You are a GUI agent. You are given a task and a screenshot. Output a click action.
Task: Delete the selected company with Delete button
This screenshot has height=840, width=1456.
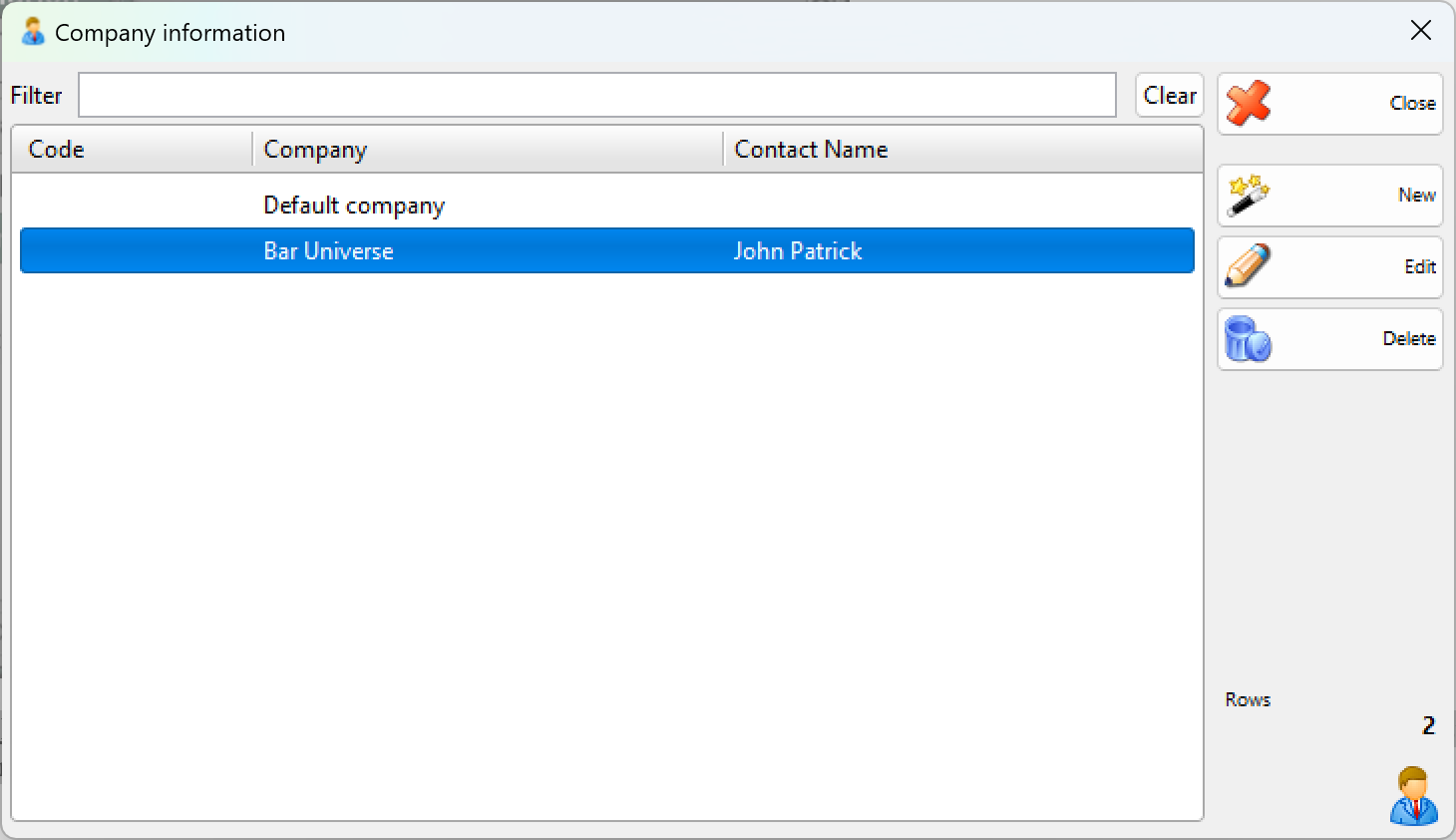[1329, 338]
